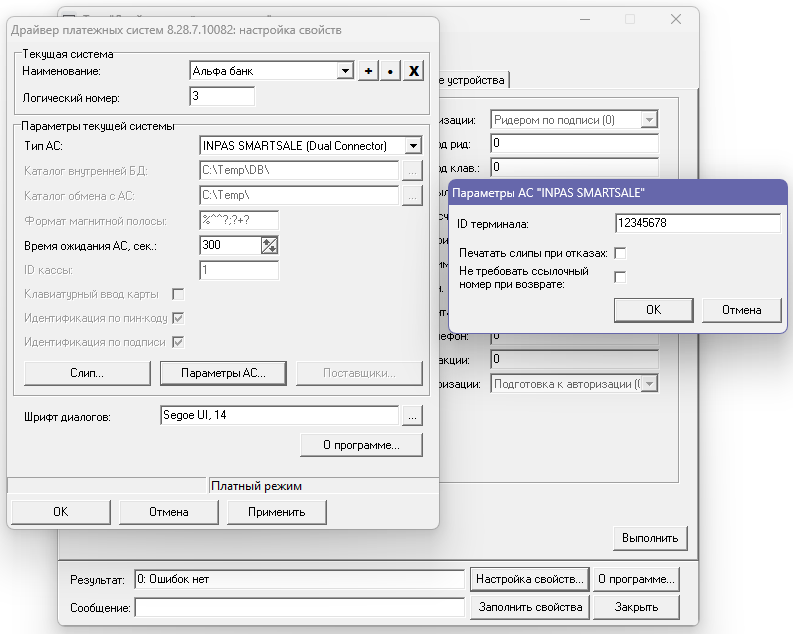Image resolution: width=793 pixels, height=634 pixels.
Task: Click Отмена in driver settings dialog
Action: [x=168, y=512]
